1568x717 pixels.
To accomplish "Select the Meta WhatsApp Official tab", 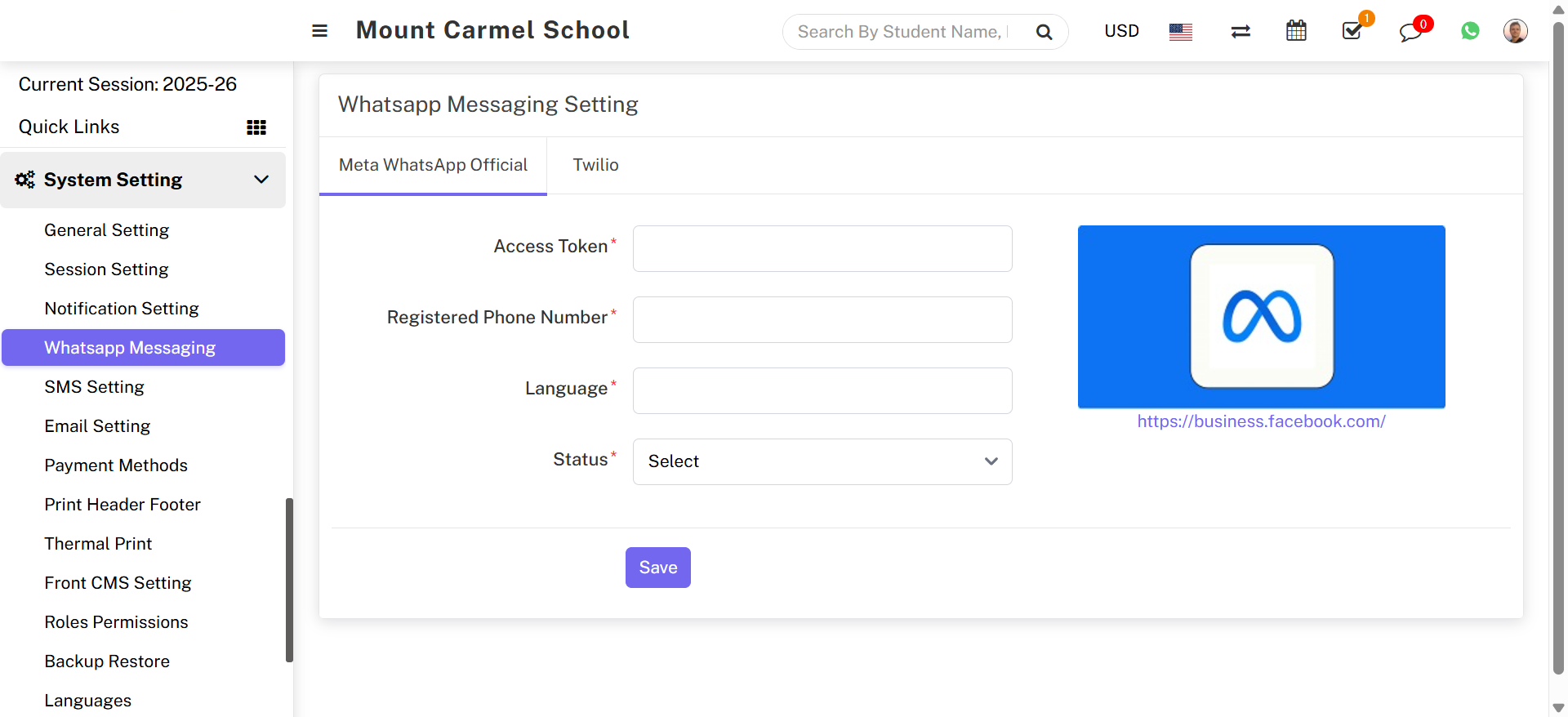I will coord(433,165).
